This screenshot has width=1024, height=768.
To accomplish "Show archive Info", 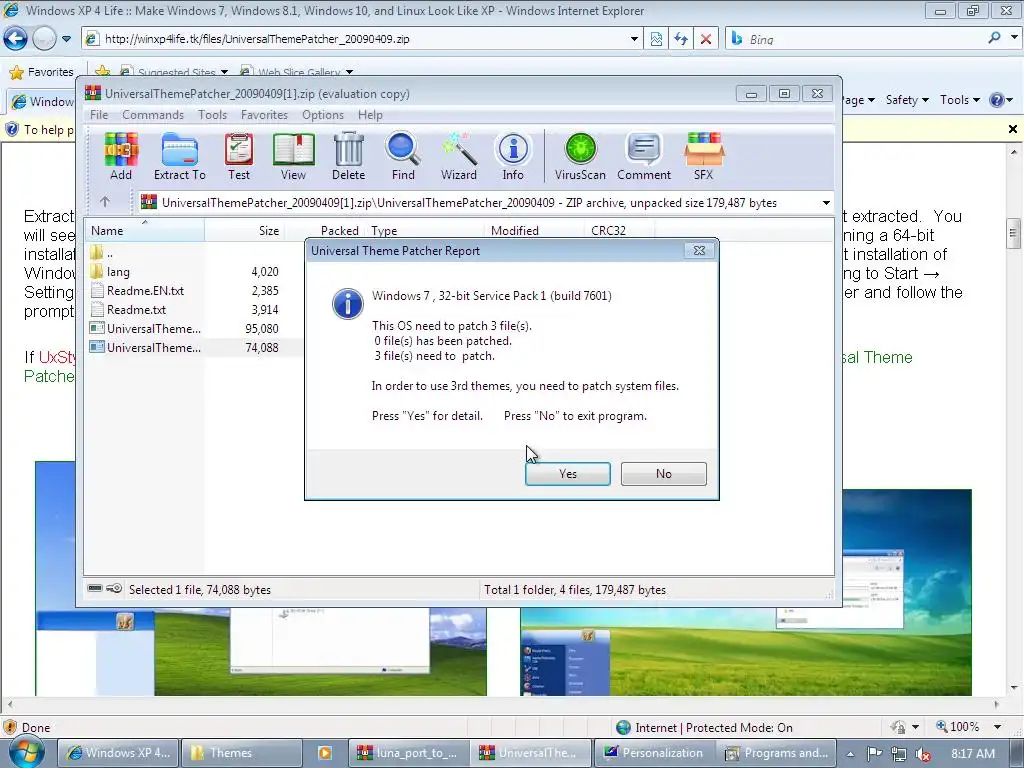I will (513, 156).
